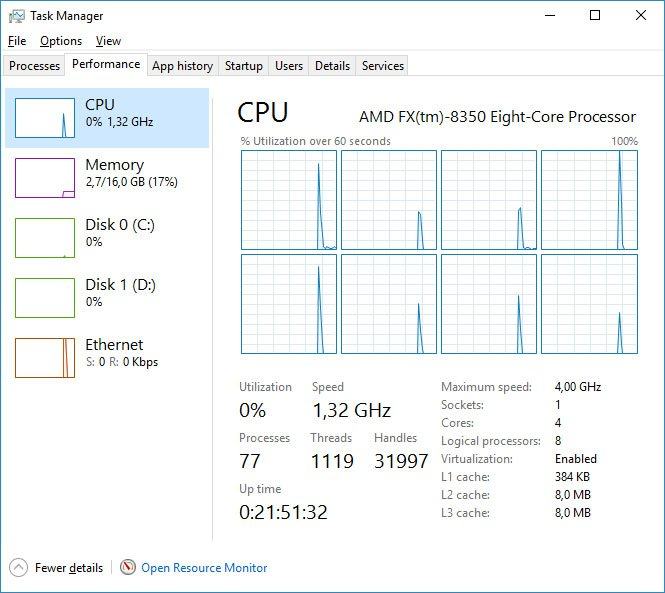This screenshot has height=593, width=665.
Task: Select the Disk 0 (C:) graph
Action: pos(45,238)
